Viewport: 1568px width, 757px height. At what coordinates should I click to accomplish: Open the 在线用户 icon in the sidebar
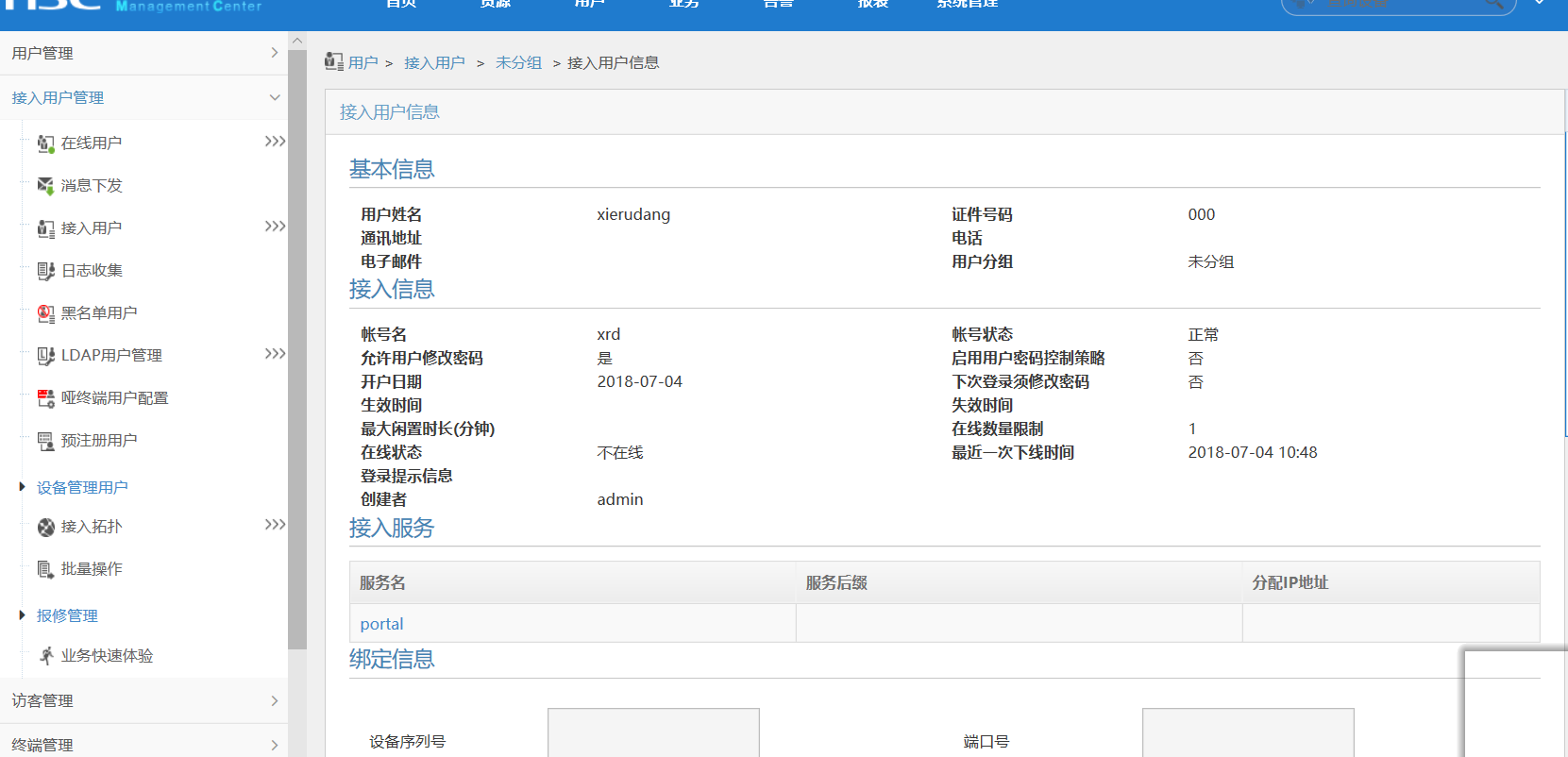point(45,143)
